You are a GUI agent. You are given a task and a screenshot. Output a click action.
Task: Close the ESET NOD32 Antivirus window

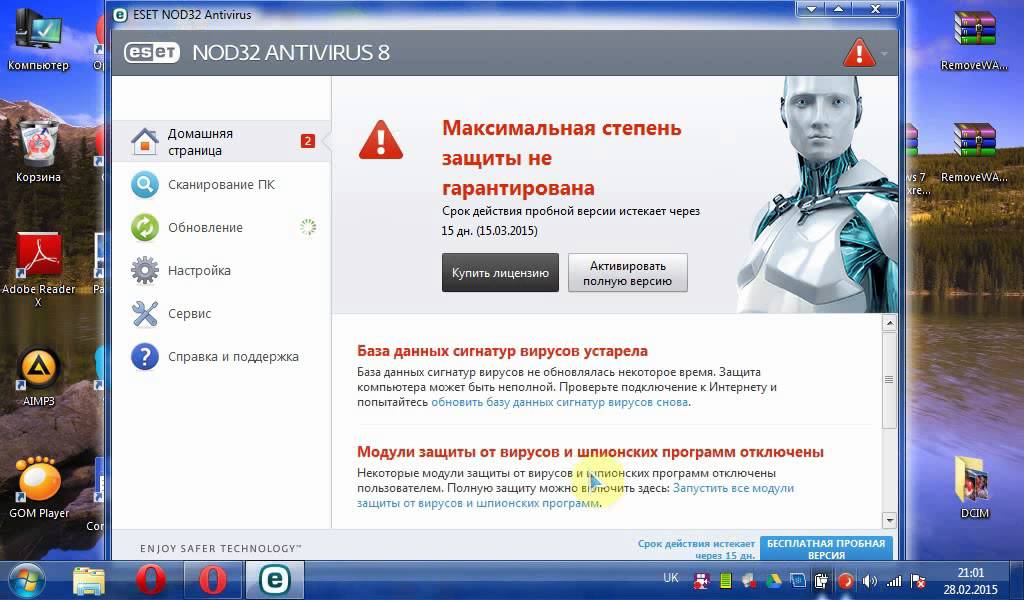coord(876,9)
